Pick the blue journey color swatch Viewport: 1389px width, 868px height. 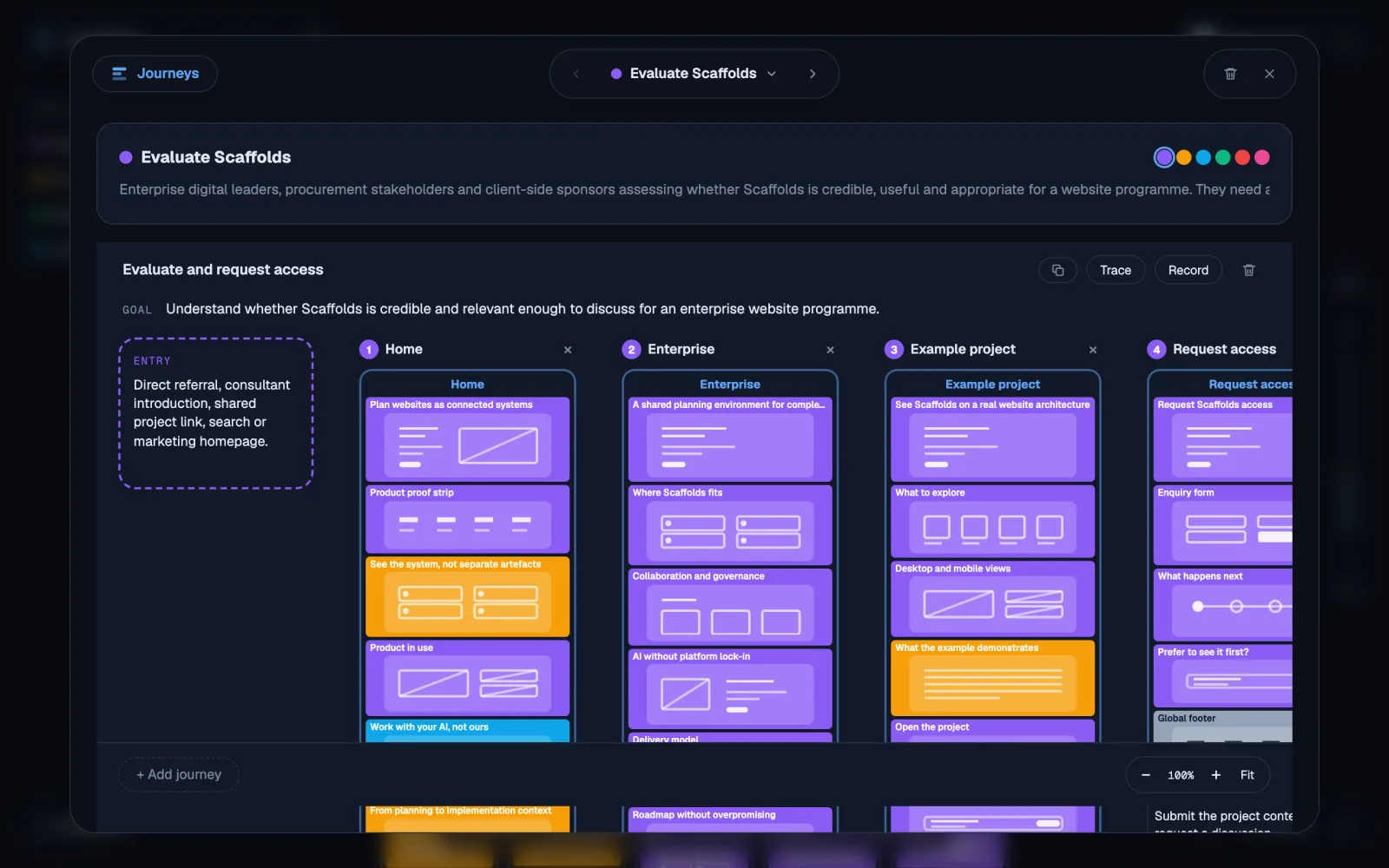coord(1203,157)
